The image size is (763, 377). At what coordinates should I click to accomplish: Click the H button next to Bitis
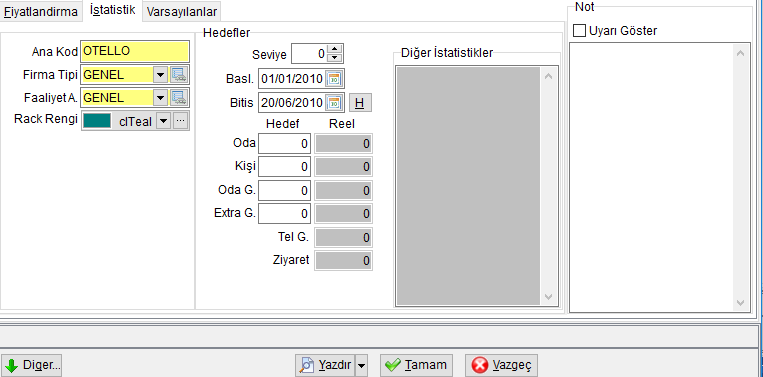tap(360, 103)
